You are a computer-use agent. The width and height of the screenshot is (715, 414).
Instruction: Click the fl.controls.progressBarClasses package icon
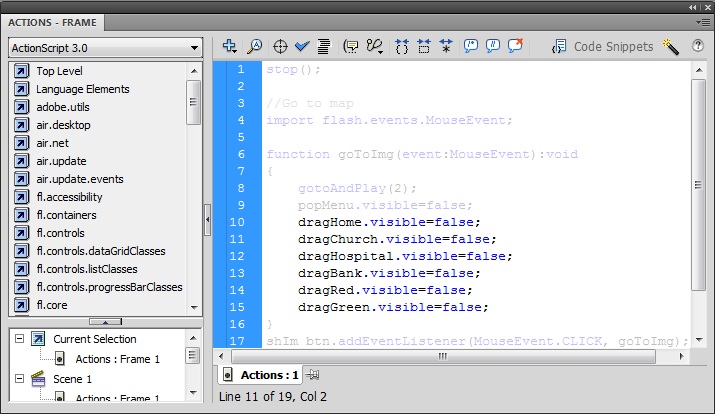coord(21,287)
